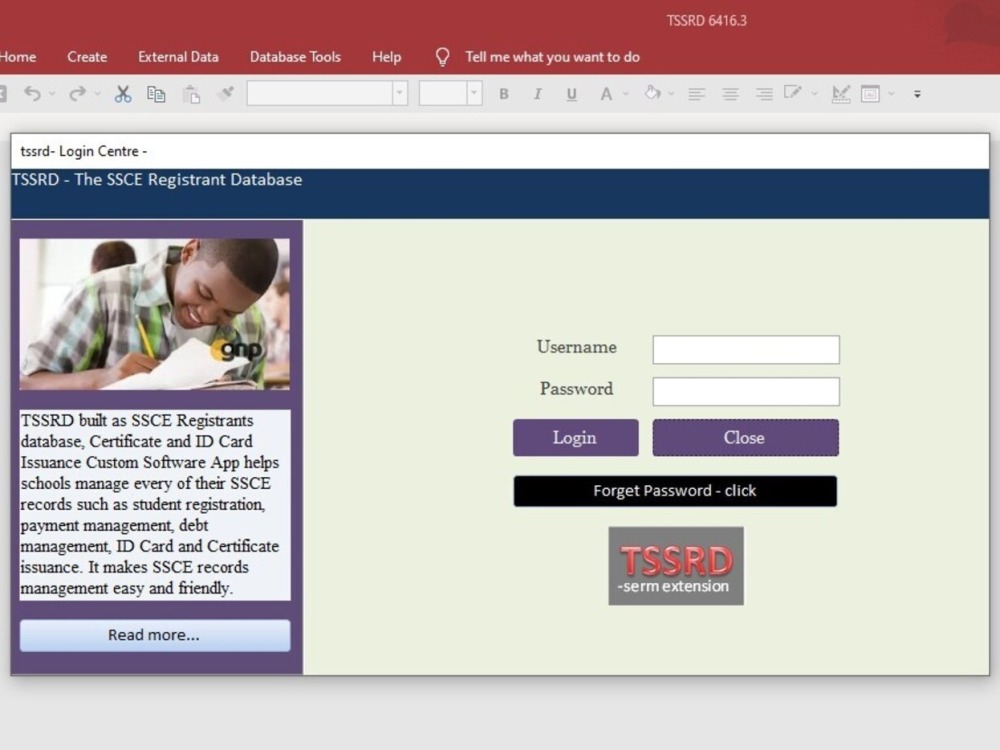Screen dimensions: 1000x750
Task: Click Tell me what you want to do
Action: [552, 57]
